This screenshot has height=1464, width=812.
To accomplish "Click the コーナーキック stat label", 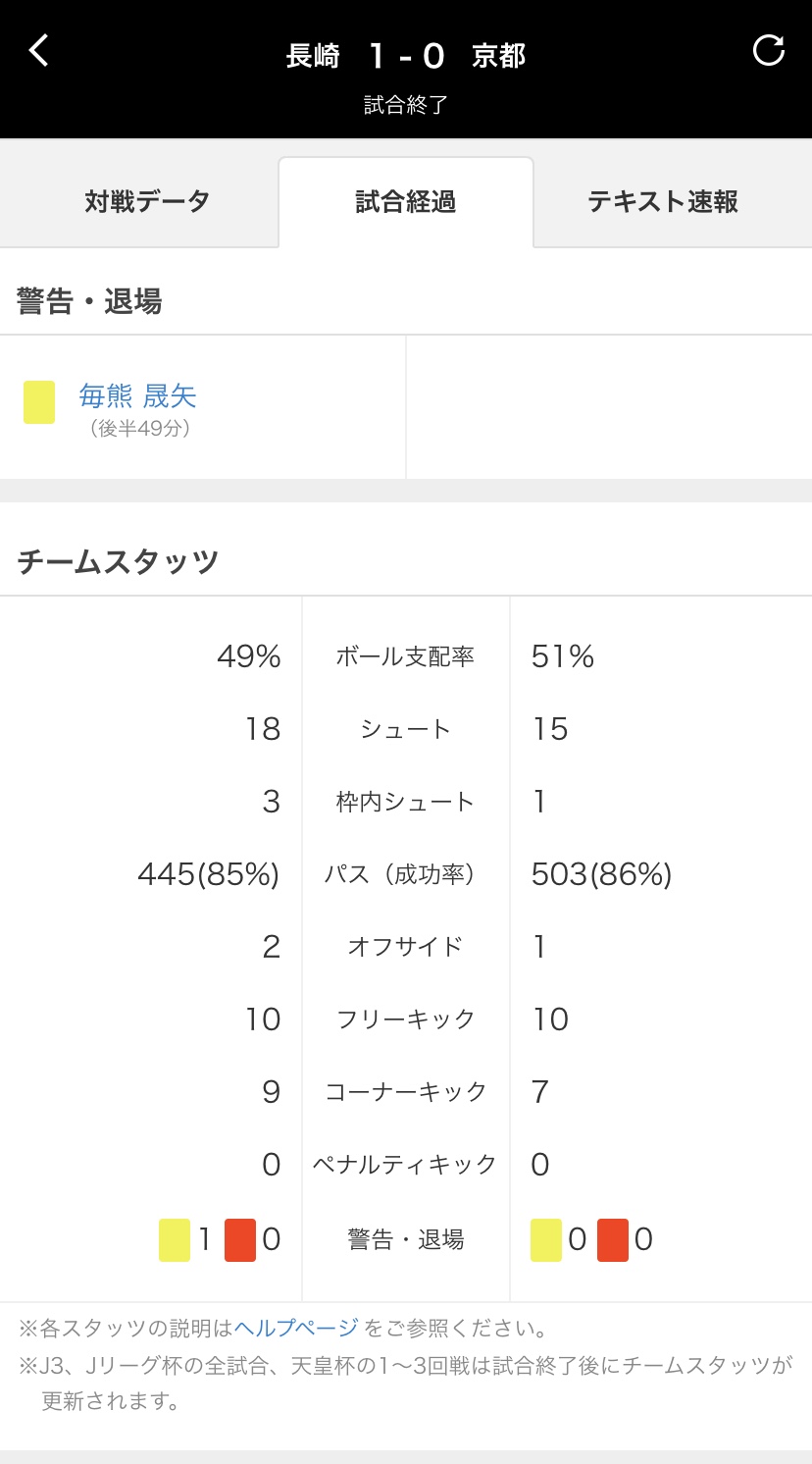I will click(x=405, y=1092).
